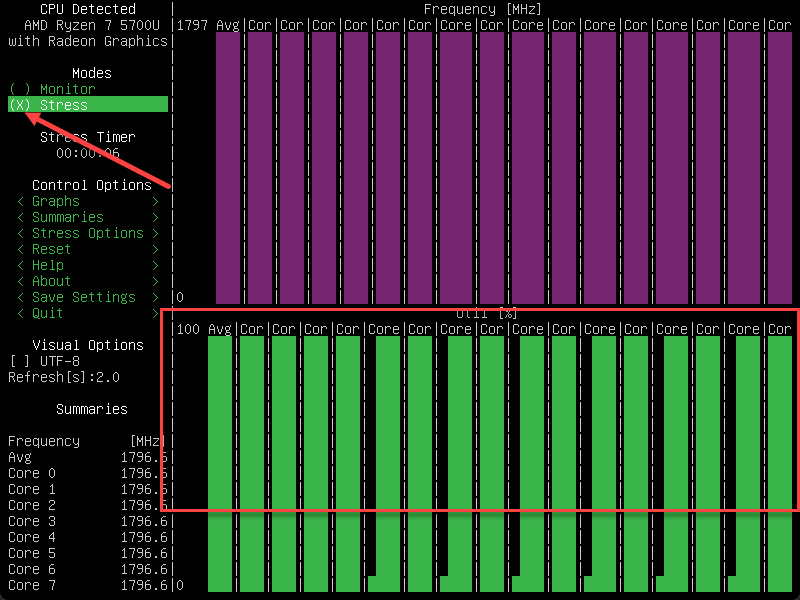The width and height of the screenshot is (800, 600).
Task: Click the Frequency [MHz] summary table header
Action: click(x=88, y=441)
